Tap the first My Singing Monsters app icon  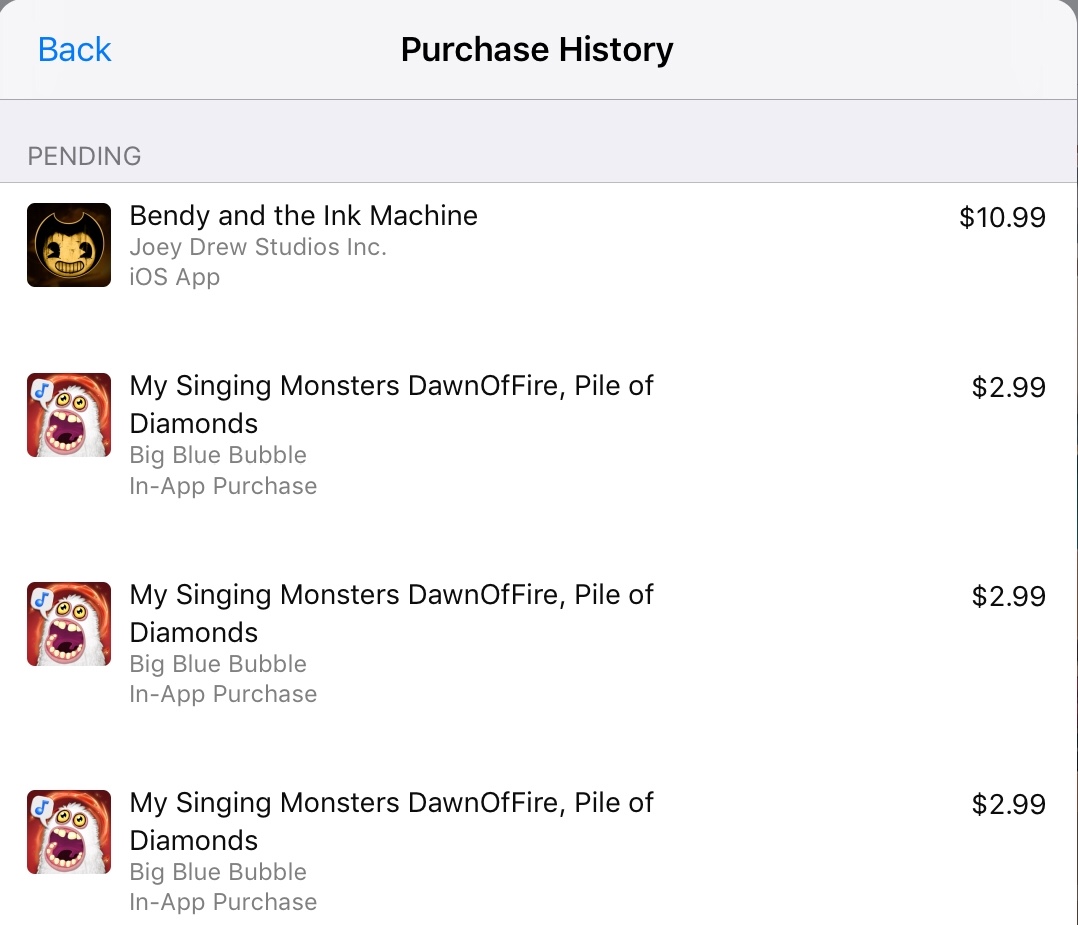(69, 415)
